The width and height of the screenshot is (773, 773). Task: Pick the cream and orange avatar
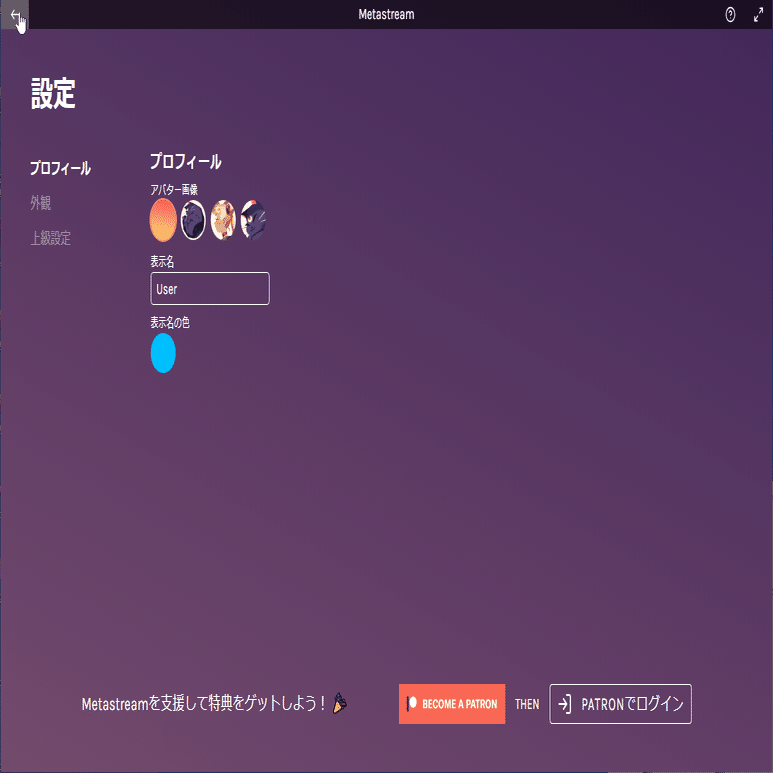point(223,220)
